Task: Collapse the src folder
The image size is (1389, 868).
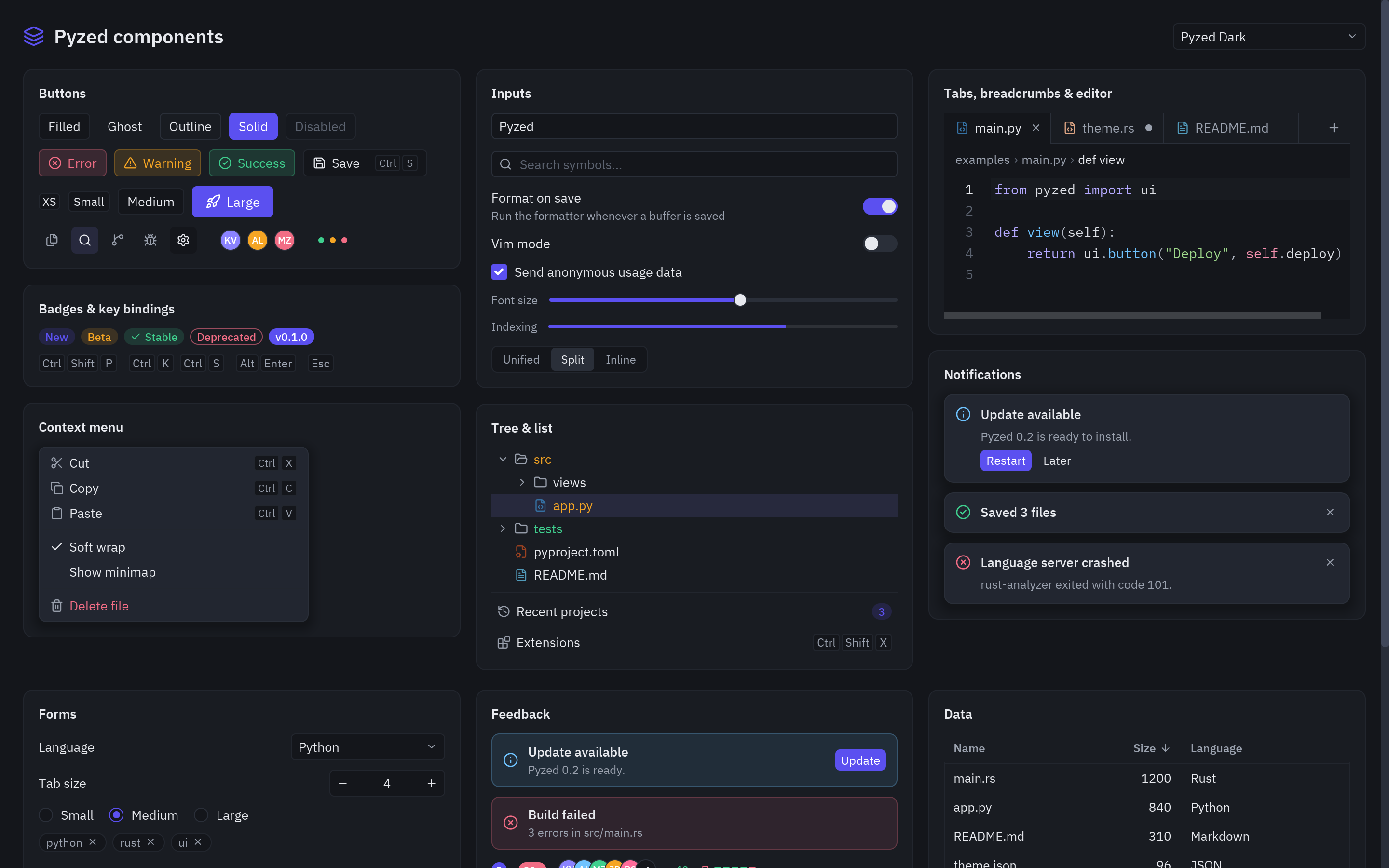Action: point(503,459)
